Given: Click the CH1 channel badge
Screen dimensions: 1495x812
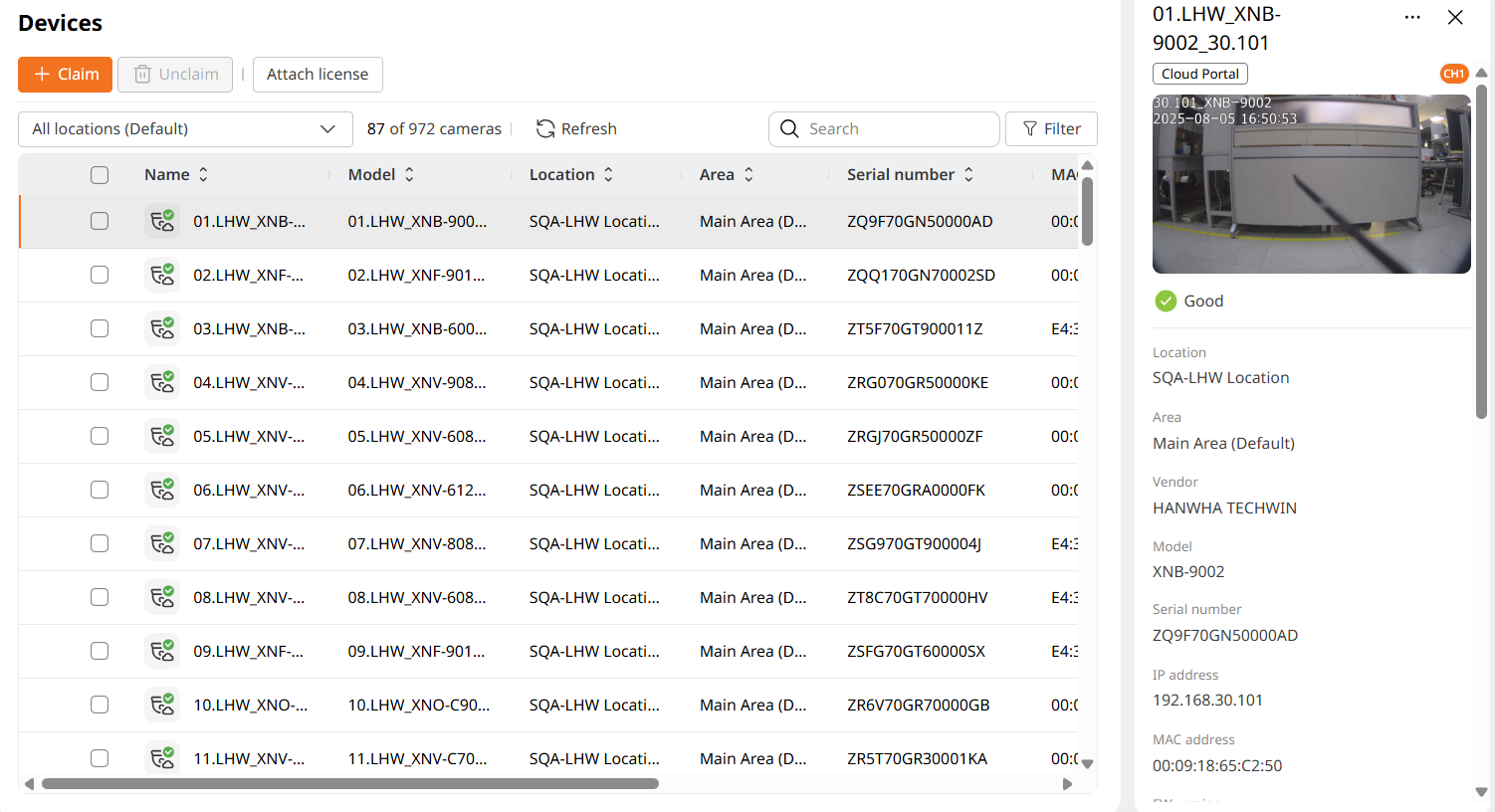Looking at the screenshot, I should pos(1454,74).
